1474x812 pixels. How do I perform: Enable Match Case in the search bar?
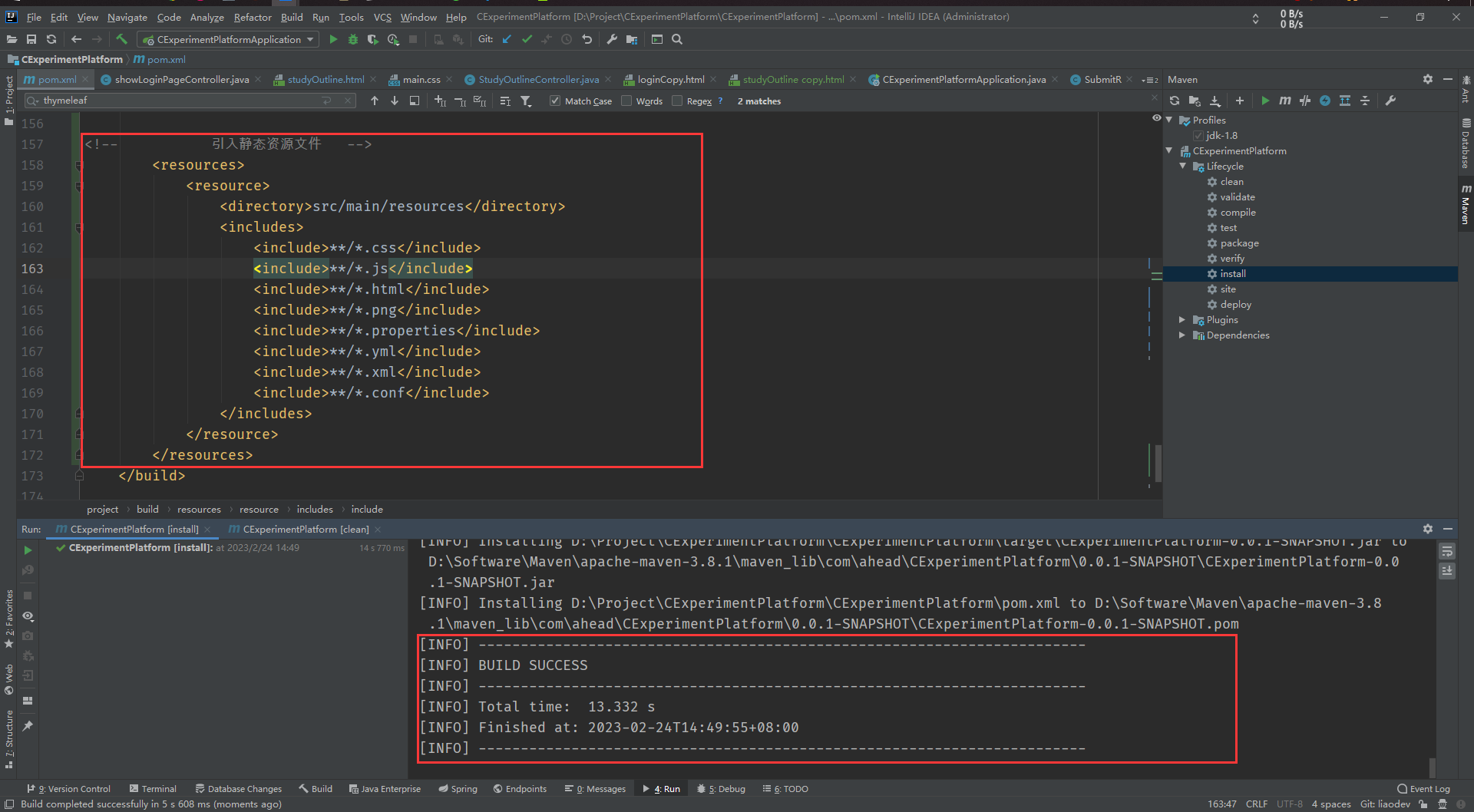point(554,101)
